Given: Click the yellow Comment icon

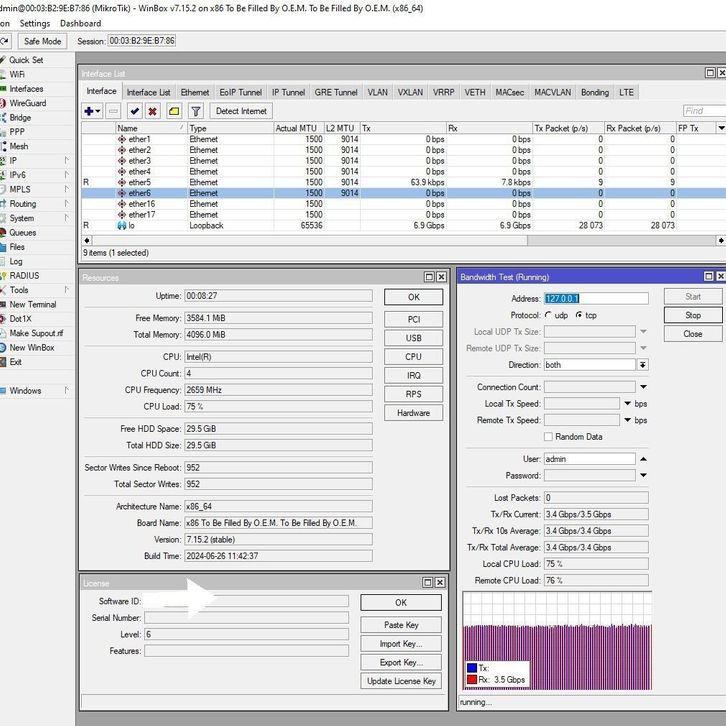Looking at the screenshot, I should [174, 111].
